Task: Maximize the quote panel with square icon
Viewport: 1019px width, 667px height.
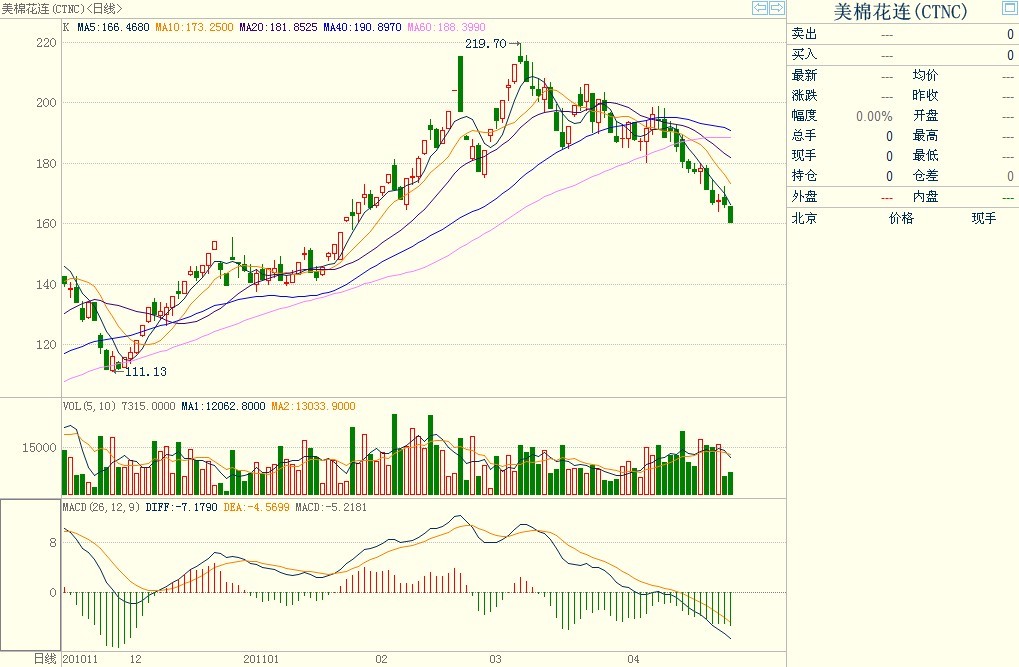Action: pyautogui.click(x=1008, y=10)
